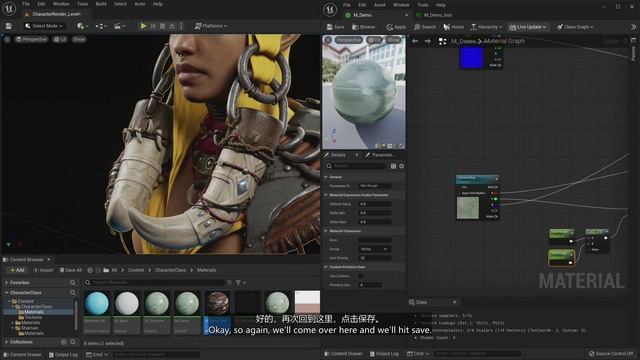This screenshot has height=360, width=640.
Task: Open the Group dropdown in Details
Action: (375, 249)
